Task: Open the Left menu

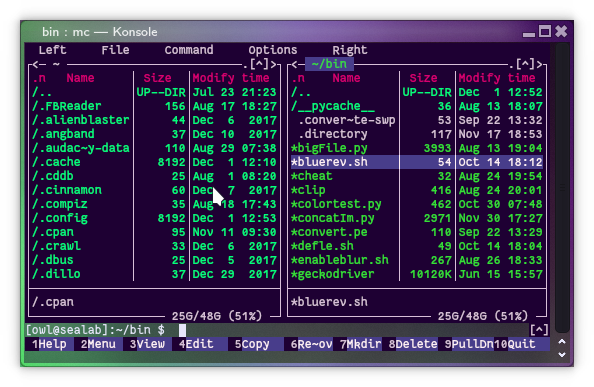Action: click(52, 50)
